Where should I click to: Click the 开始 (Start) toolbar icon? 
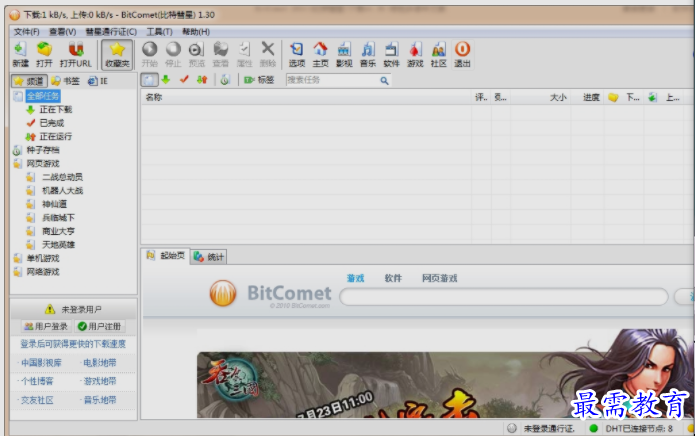(149, 54)
